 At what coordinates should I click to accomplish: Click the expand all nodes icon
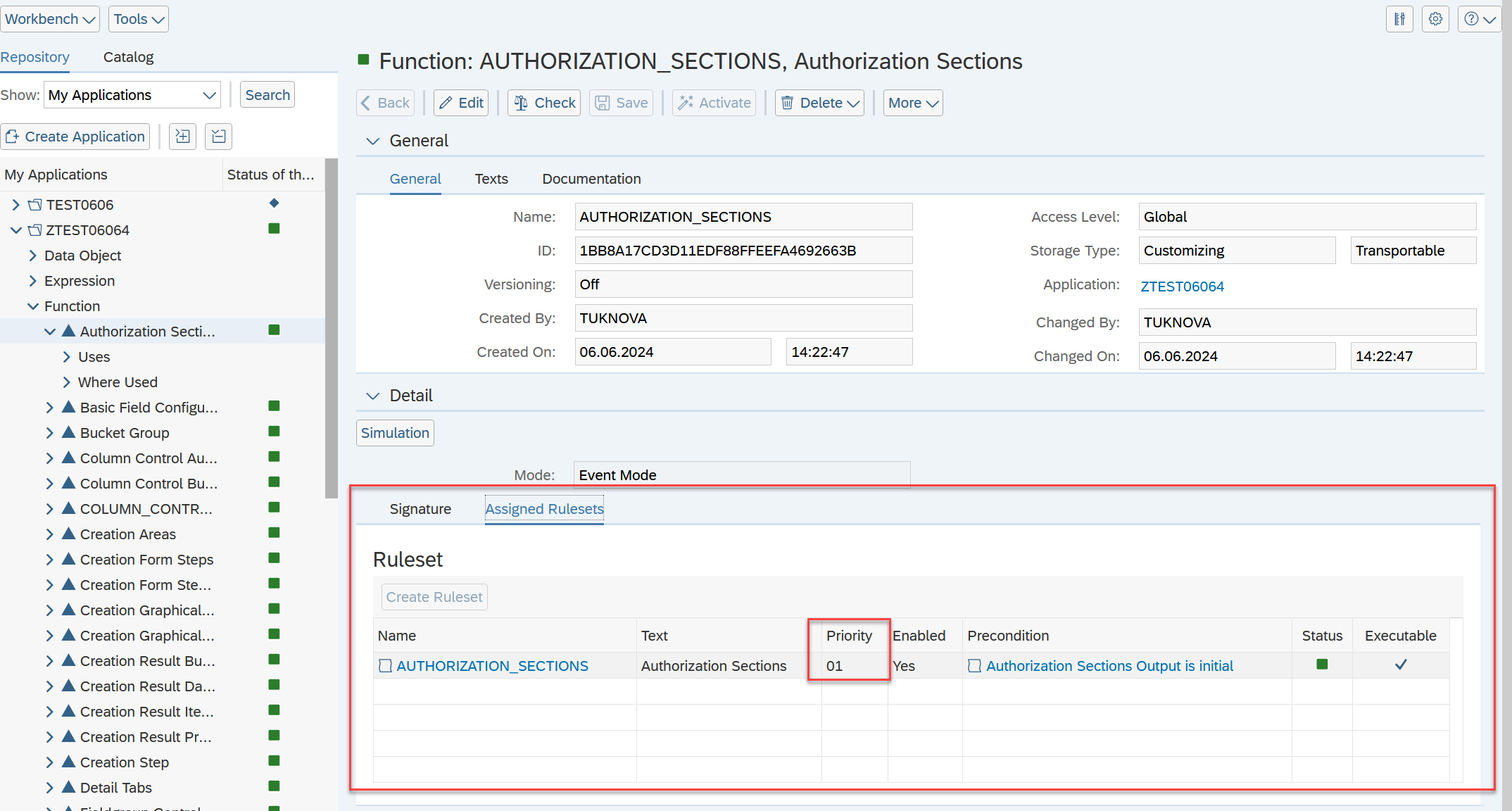183,137
